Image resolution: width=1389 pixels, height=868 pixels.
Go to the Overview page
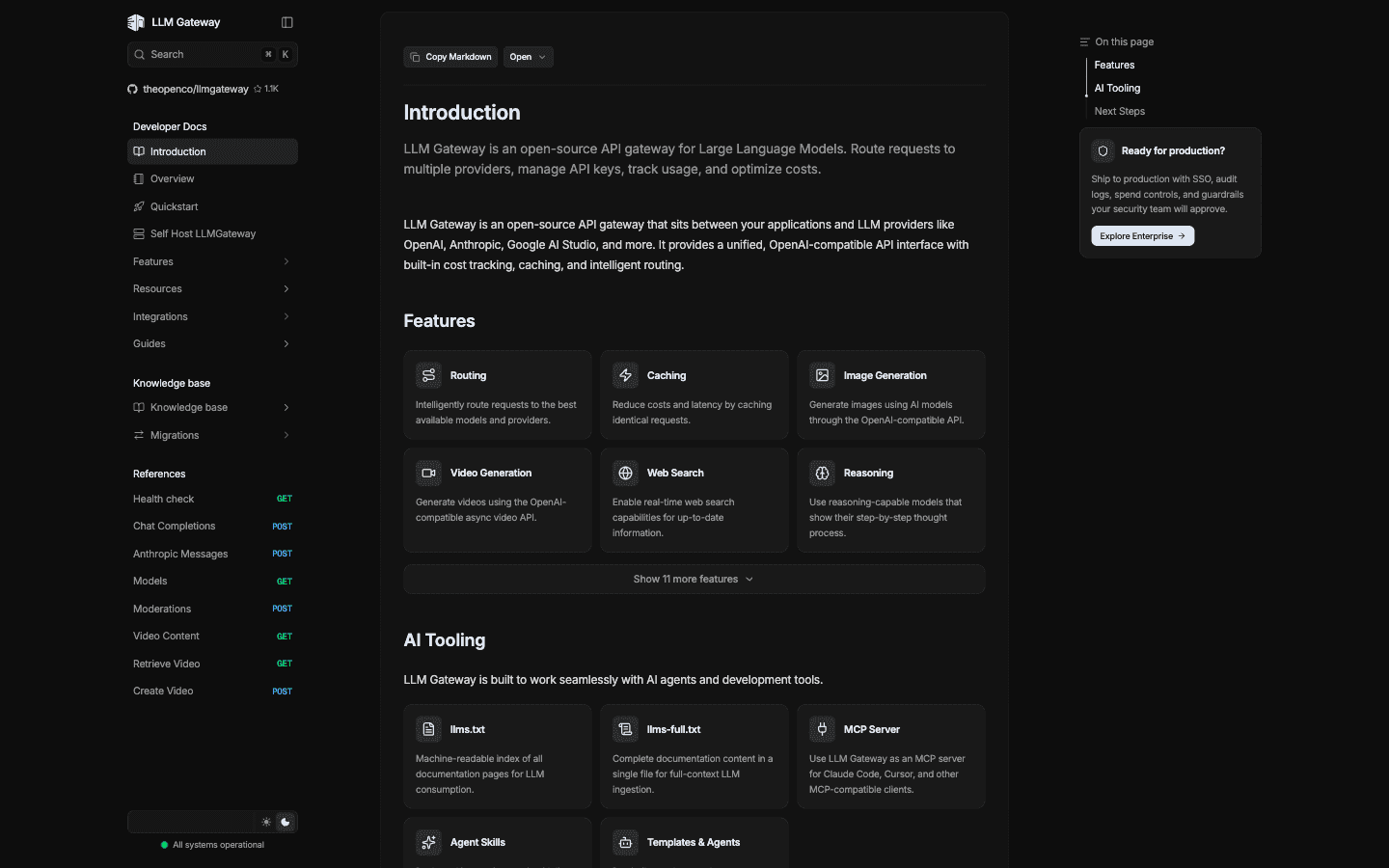click(212, 178)
